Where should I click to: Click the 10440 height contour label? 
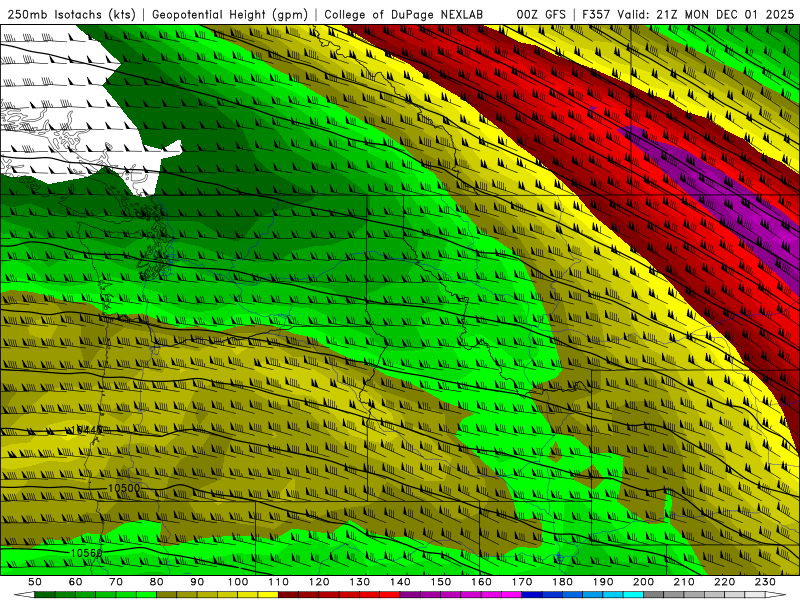(x=86, y=430)
